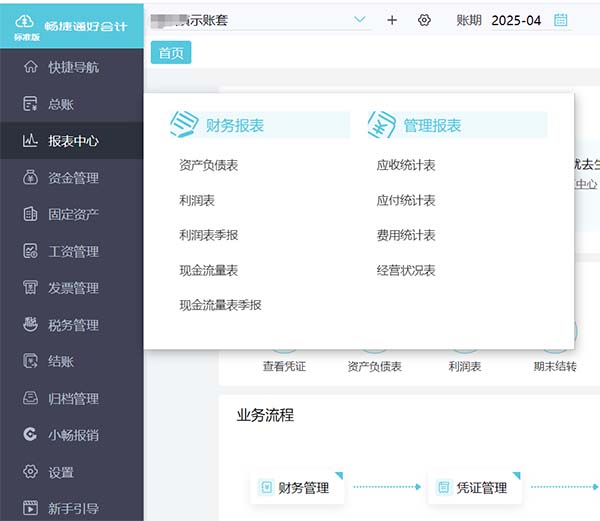This screenshot has height=521, width=600.
Task: Click the 凭证管理 flow step icon
Action: (444, 487)
